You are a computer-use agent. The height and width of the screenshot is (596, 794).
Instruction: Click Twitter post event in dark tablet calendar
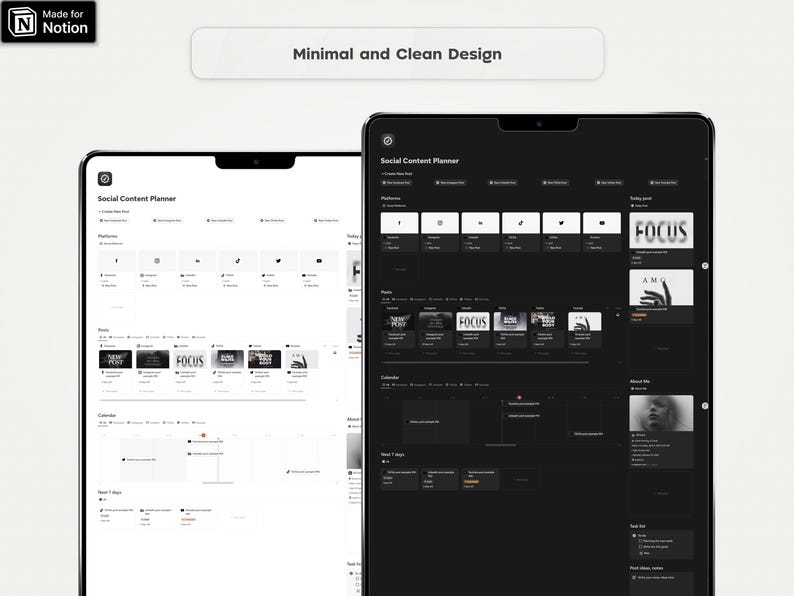(x=423, y=422)
